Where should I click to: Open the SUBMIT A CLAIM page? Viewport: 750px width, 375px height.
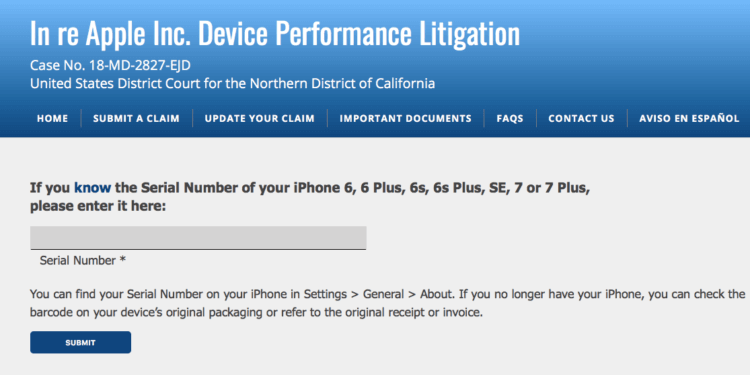pyautogui.click(x=136, y=119)
